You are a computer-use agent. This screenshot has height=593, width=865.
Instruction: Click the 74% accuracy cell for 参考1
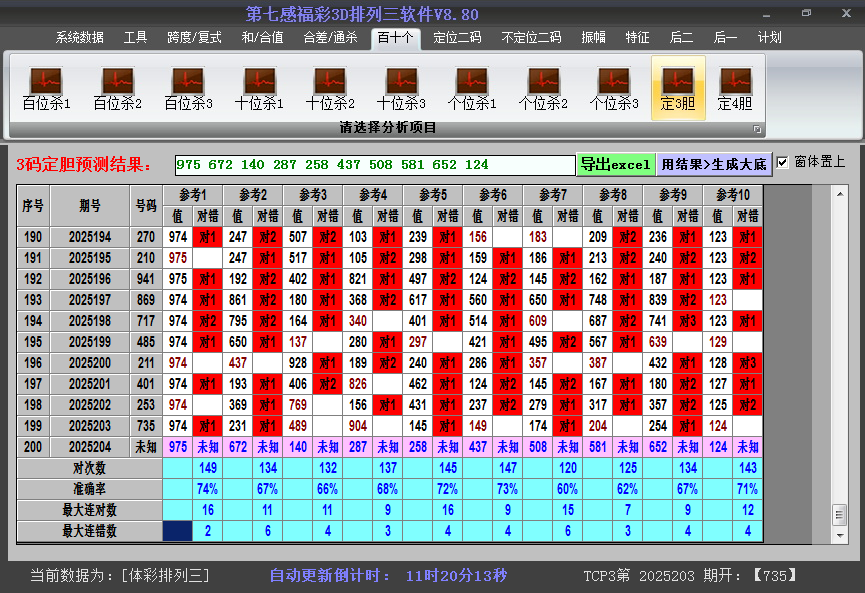pos(207,489)
